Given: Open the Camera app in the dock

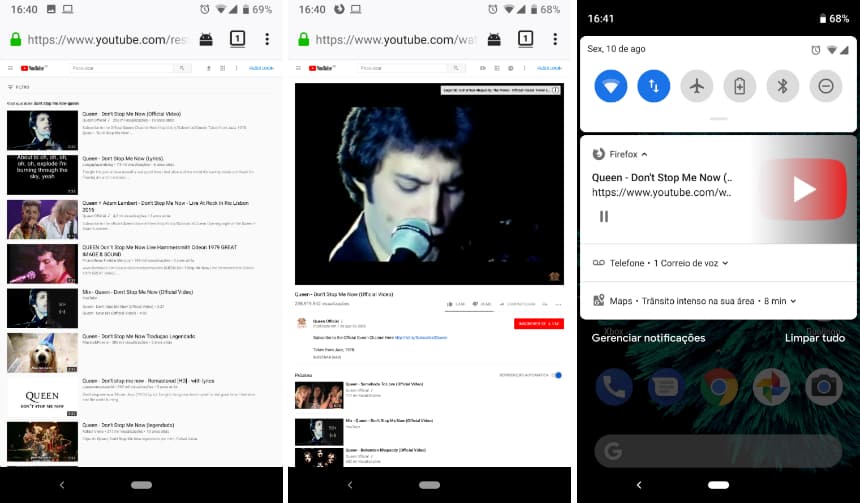Looking at the screenshot, I should (824, 387).
